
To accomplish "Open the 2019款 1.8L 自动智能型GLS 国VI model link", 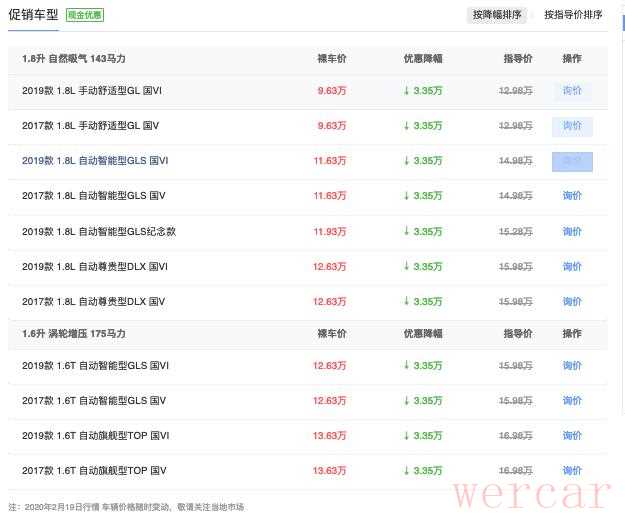I will coord(95,161).
